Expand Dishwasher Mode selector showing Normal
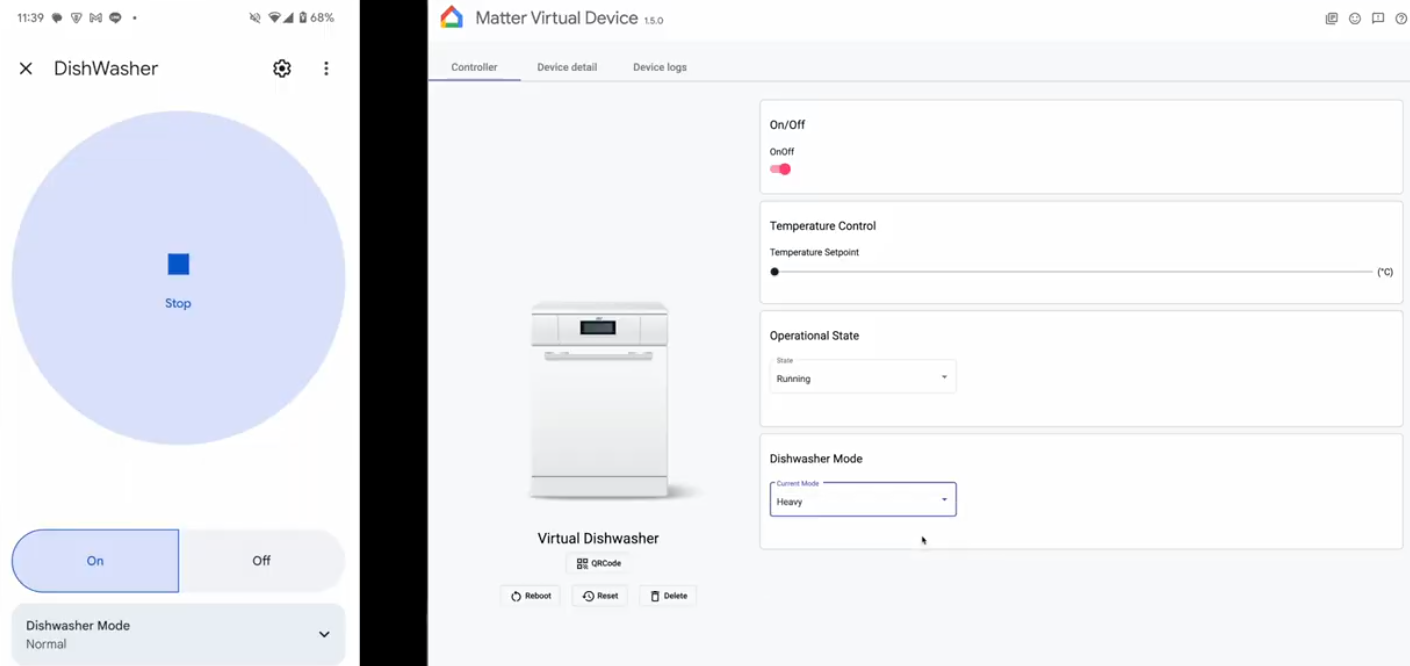 coord(178,634)
